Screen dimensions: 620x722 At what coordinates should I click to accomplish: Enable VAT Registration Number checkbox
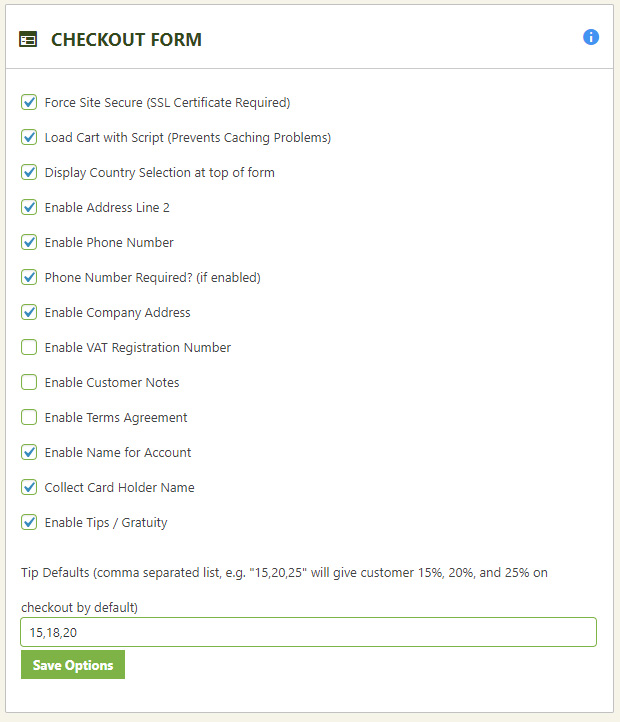click(29, 347)
